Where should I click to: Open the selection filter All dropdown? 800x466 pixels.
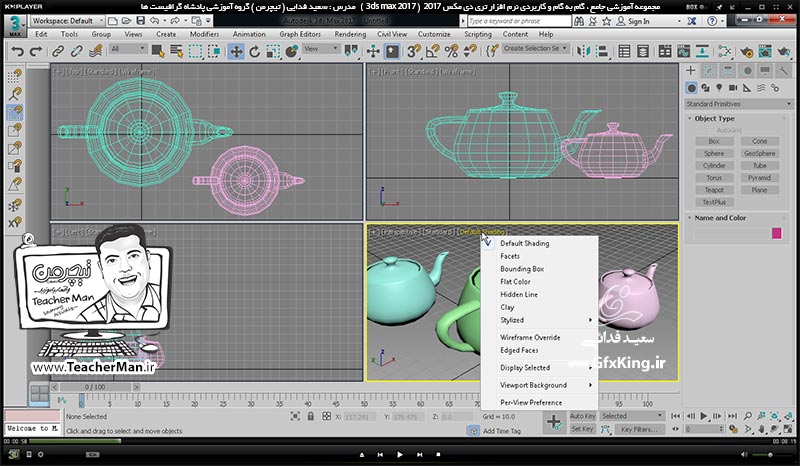click(x=128, y=48)
